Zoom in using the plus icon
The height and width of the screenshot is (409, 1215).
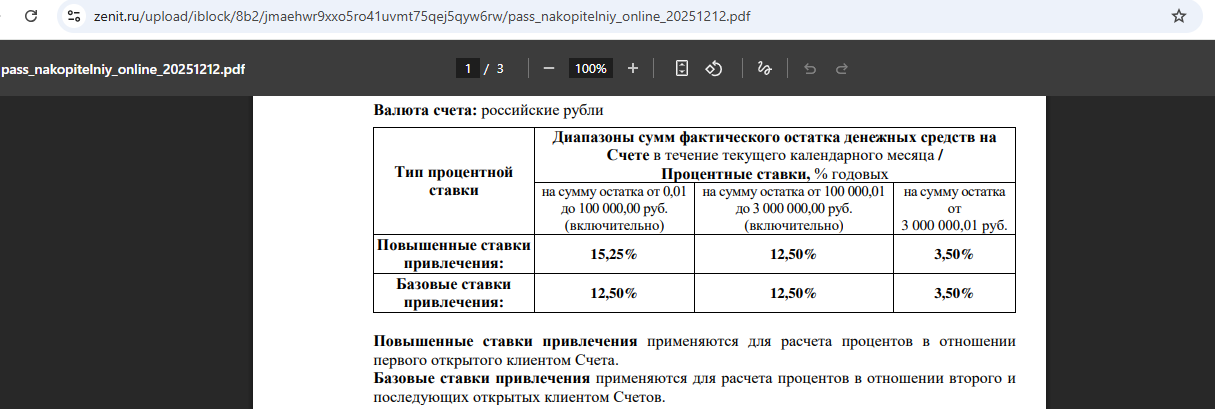click(632, 69)
